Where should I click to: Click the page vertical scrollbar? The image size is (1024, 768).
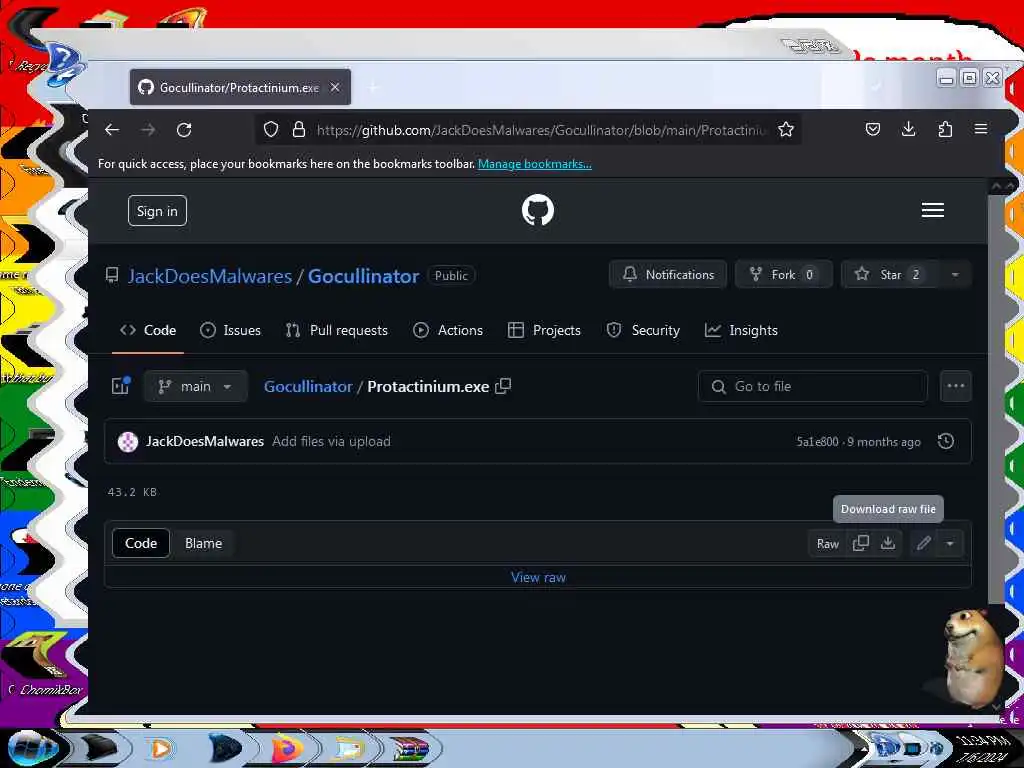(995, 398)
